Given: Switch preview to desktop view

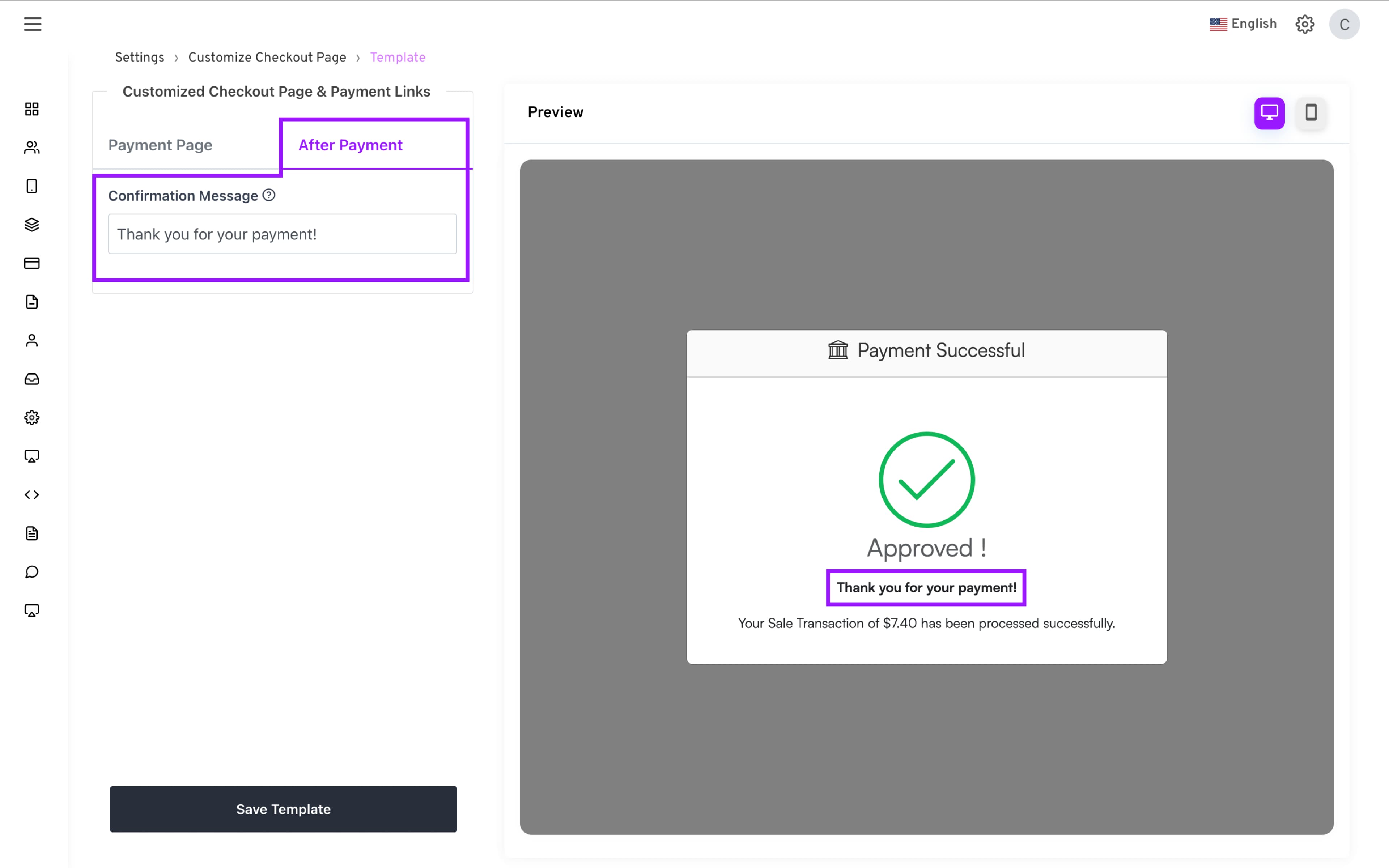Looking at the screenshot, I should coord(1269,113).
